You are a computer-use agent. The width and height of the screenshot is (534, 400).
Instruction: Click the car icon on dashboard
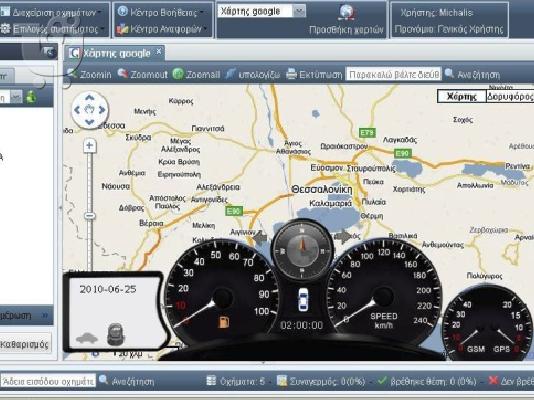coord(303,300)
